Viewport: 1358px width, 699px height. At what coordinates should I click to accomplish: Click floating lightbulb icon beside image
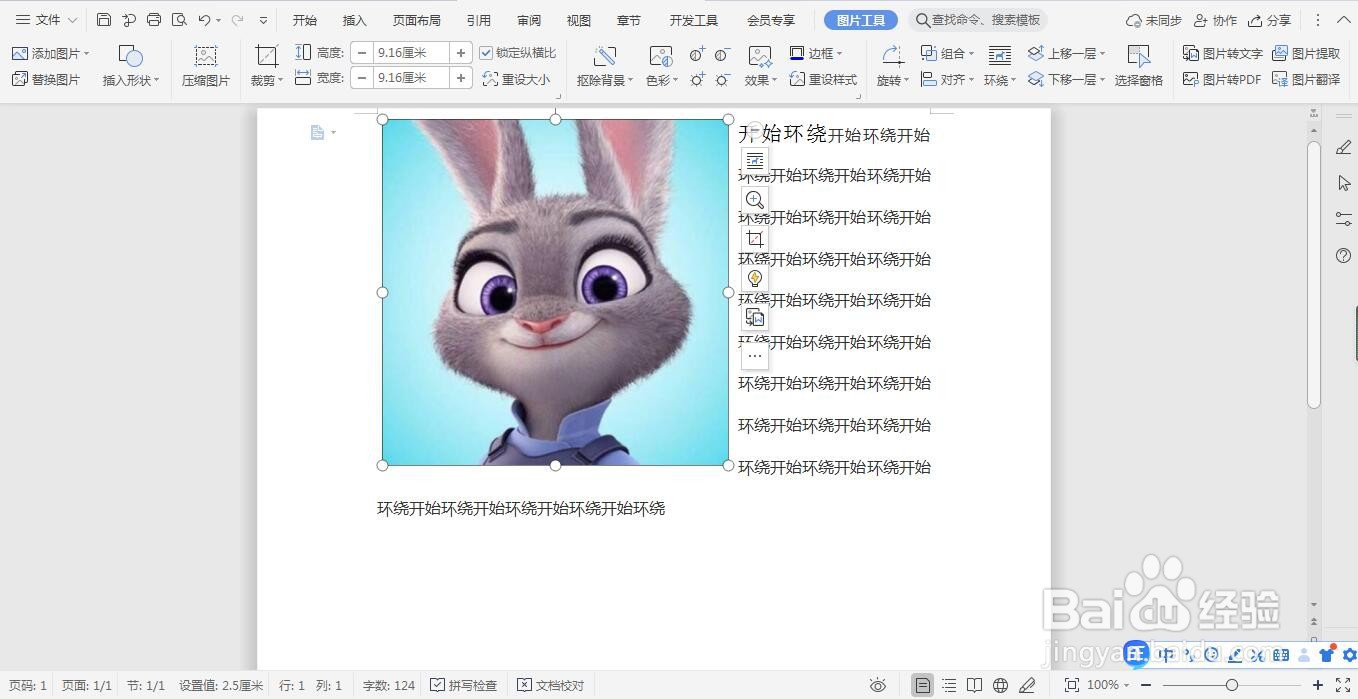coord(755,278)
